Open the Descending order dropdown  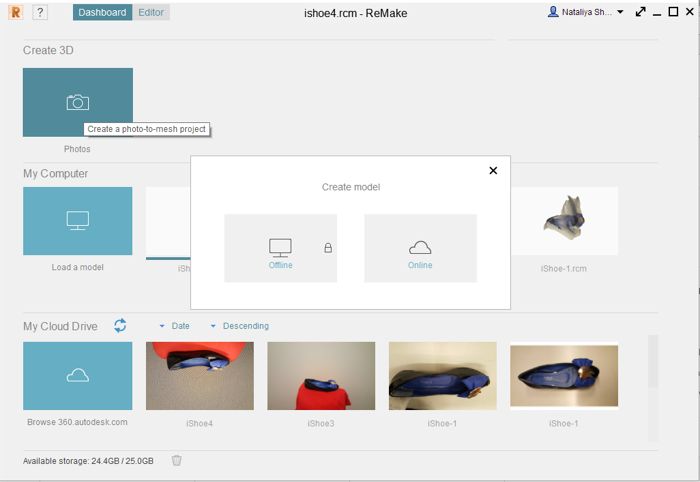(240, 326)
